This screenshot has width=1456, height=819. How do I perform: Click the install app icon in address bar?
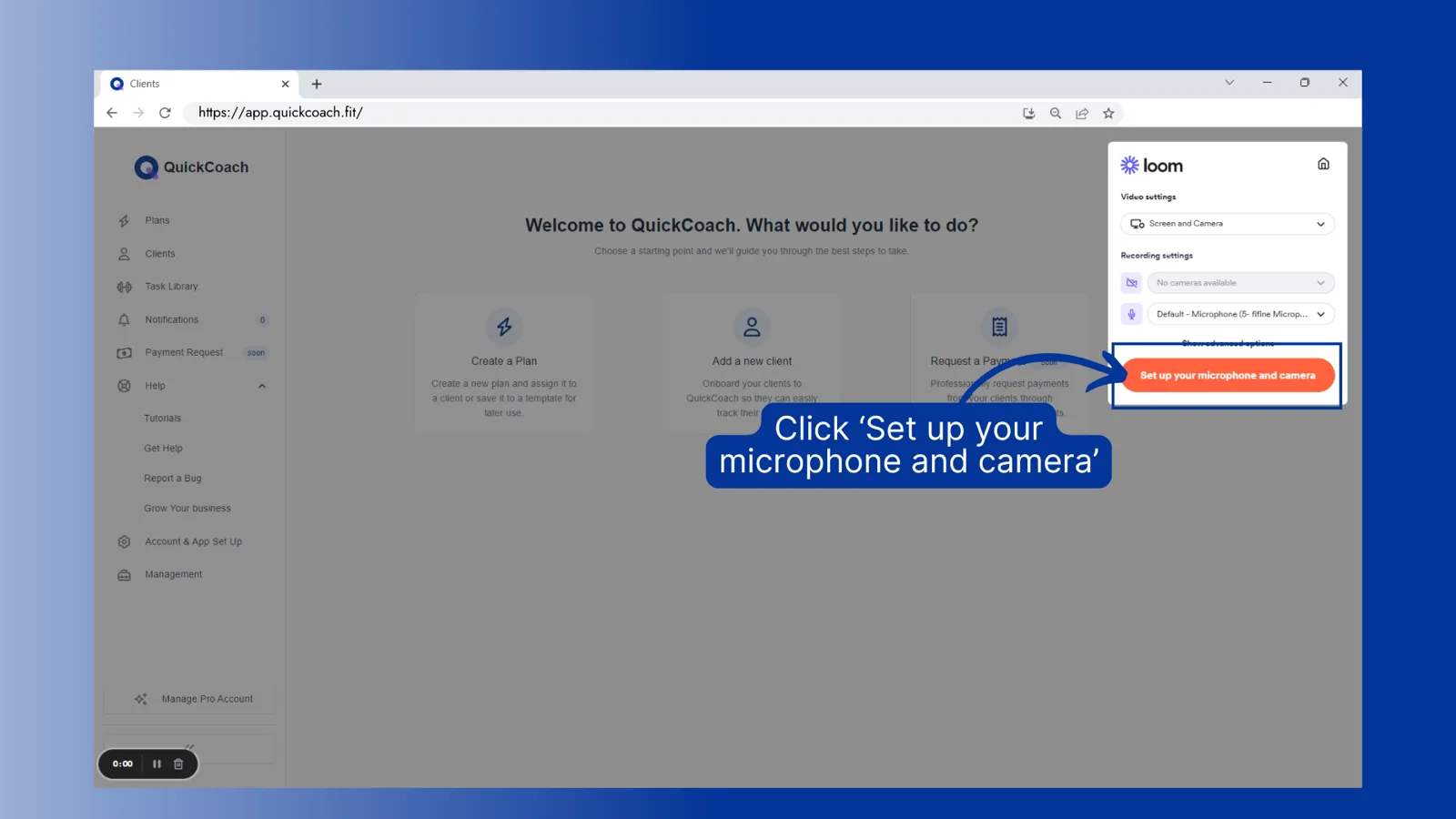[1029, 114]
